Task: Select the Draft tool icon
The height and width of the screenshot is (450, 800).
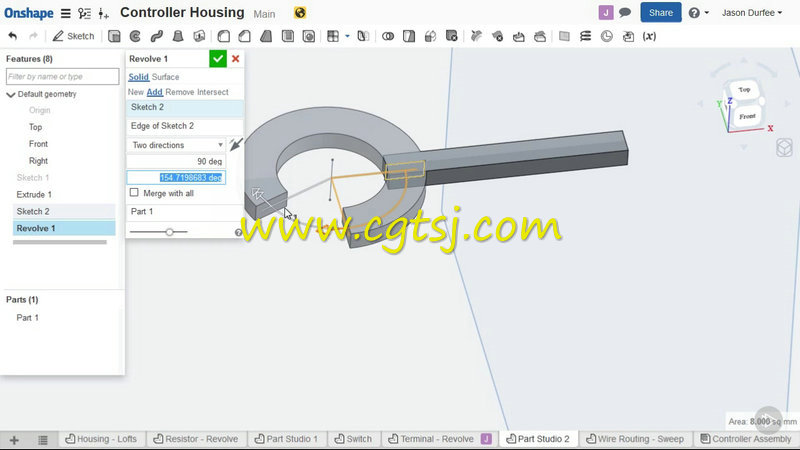Action: coord(266,36)
